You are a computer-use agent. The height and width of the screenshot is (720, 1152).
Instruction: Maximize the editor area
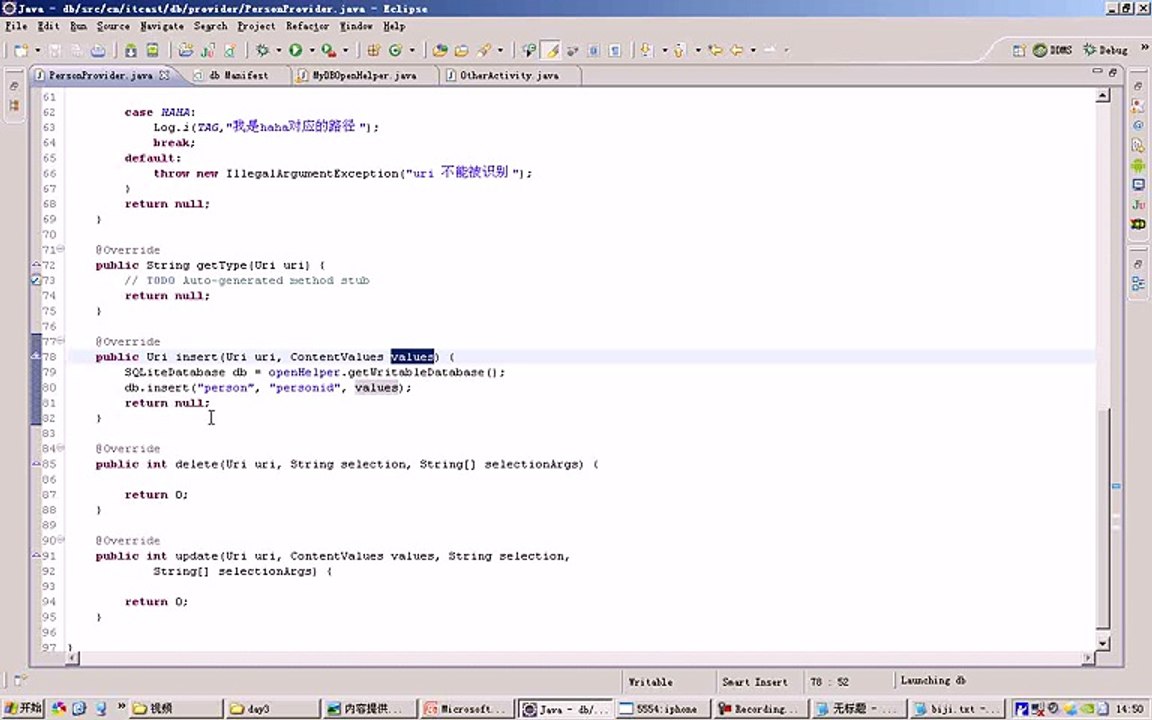pos(1112,72)
